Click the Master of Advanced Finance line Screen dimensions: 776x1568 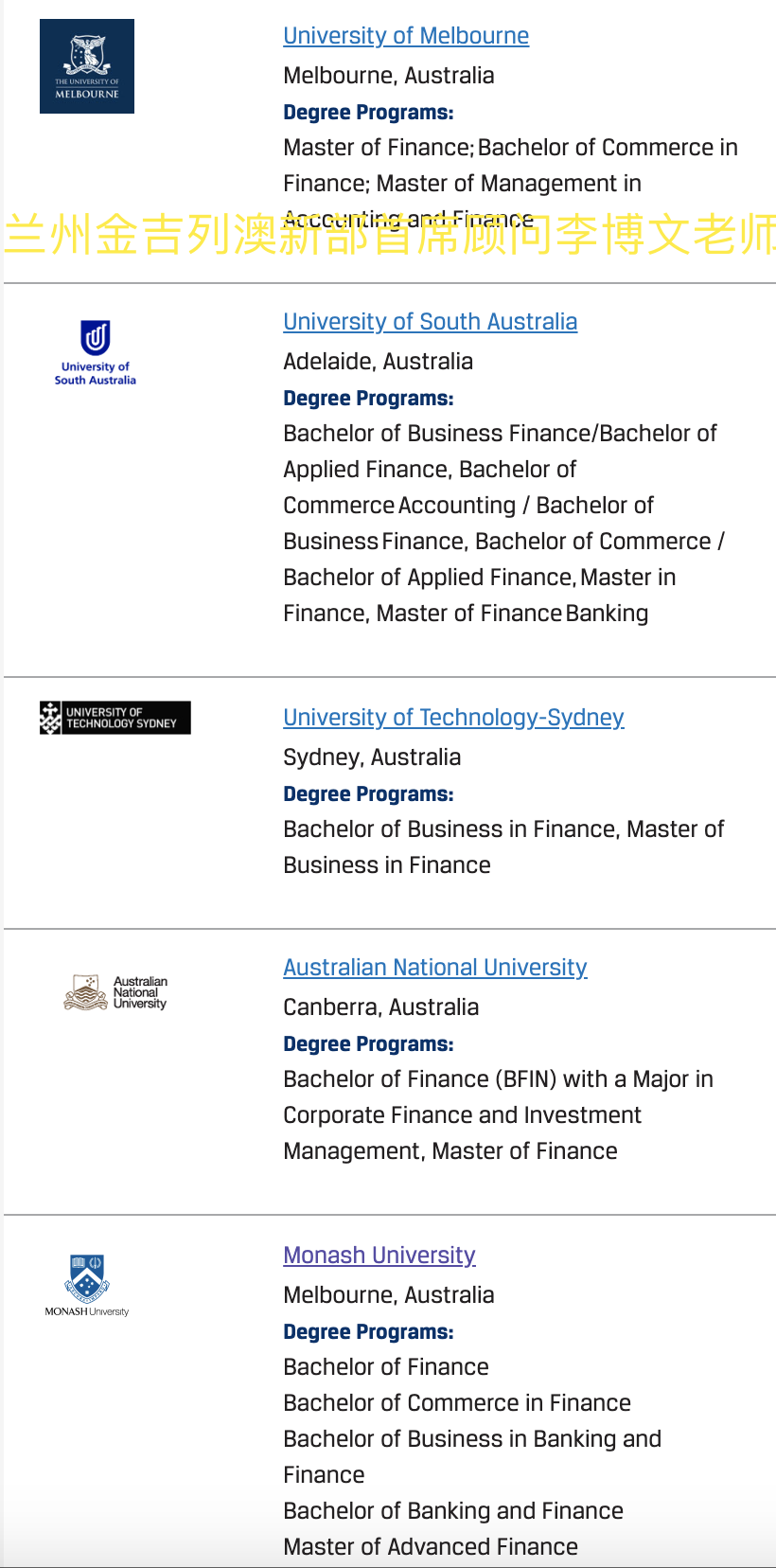(431, 1547)
